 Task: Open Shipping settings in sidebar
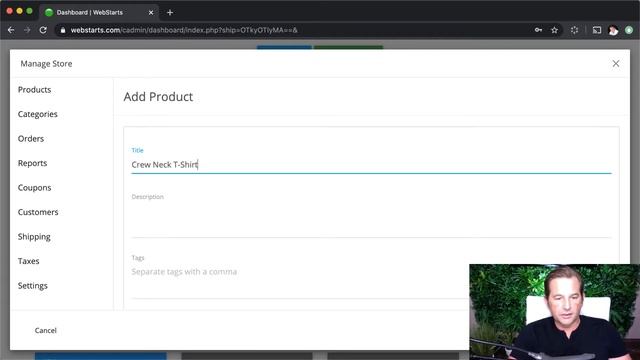point(34,237)
